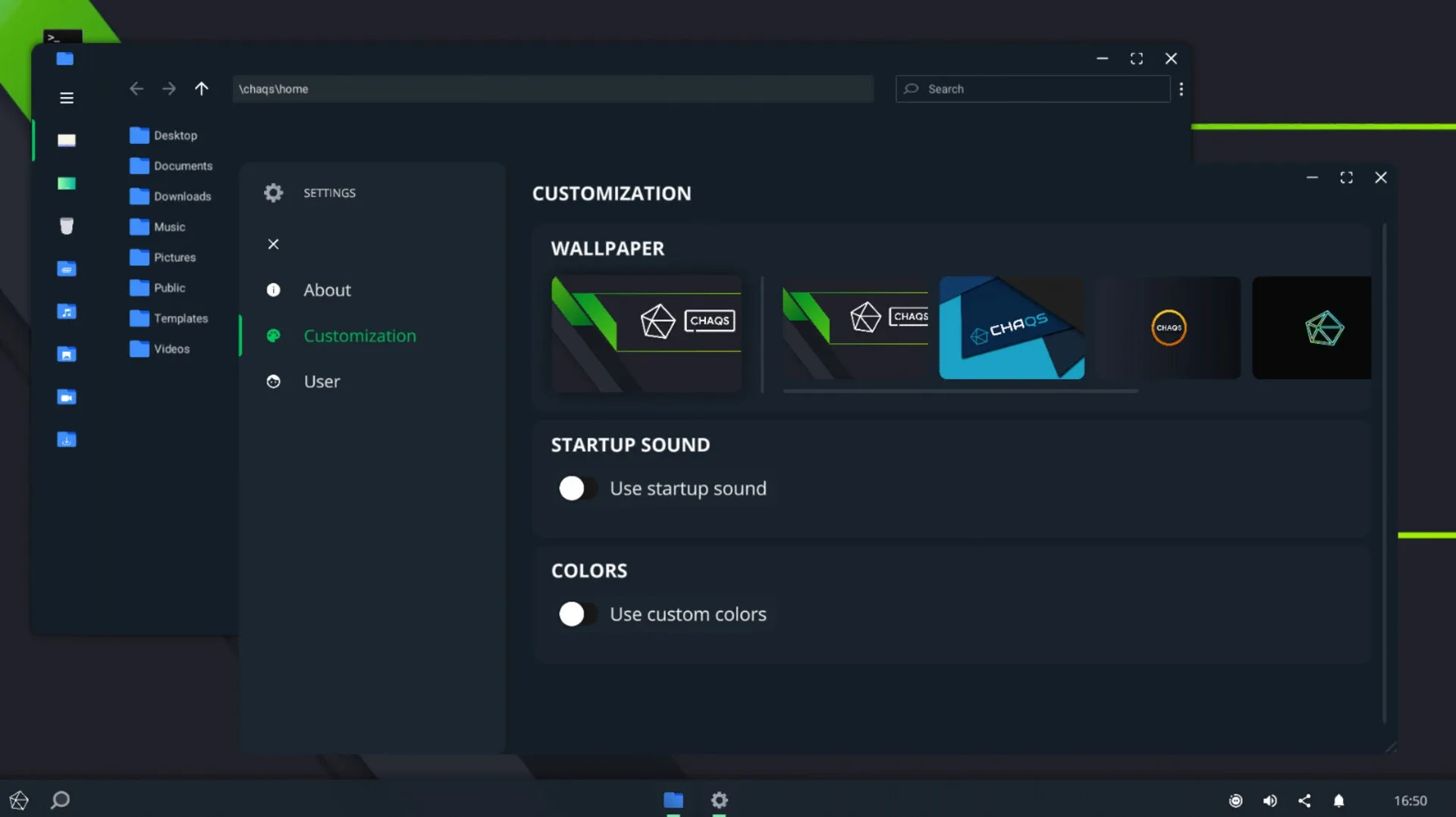Open the Downloads folder
The height and width of the screenshot is (817, 1456).
pos(182,196)
